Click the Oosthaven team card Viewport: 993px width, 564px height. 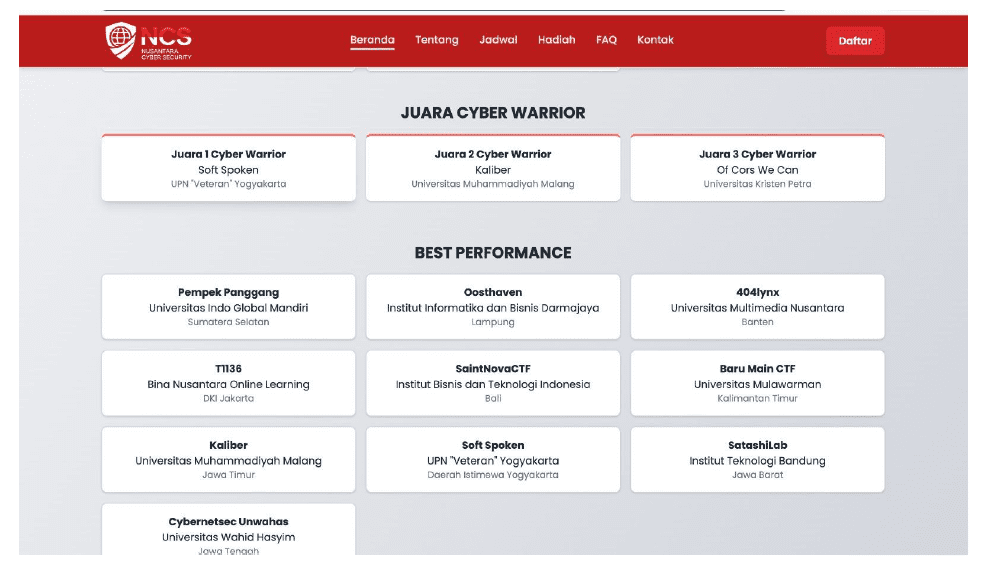[492, 307]
